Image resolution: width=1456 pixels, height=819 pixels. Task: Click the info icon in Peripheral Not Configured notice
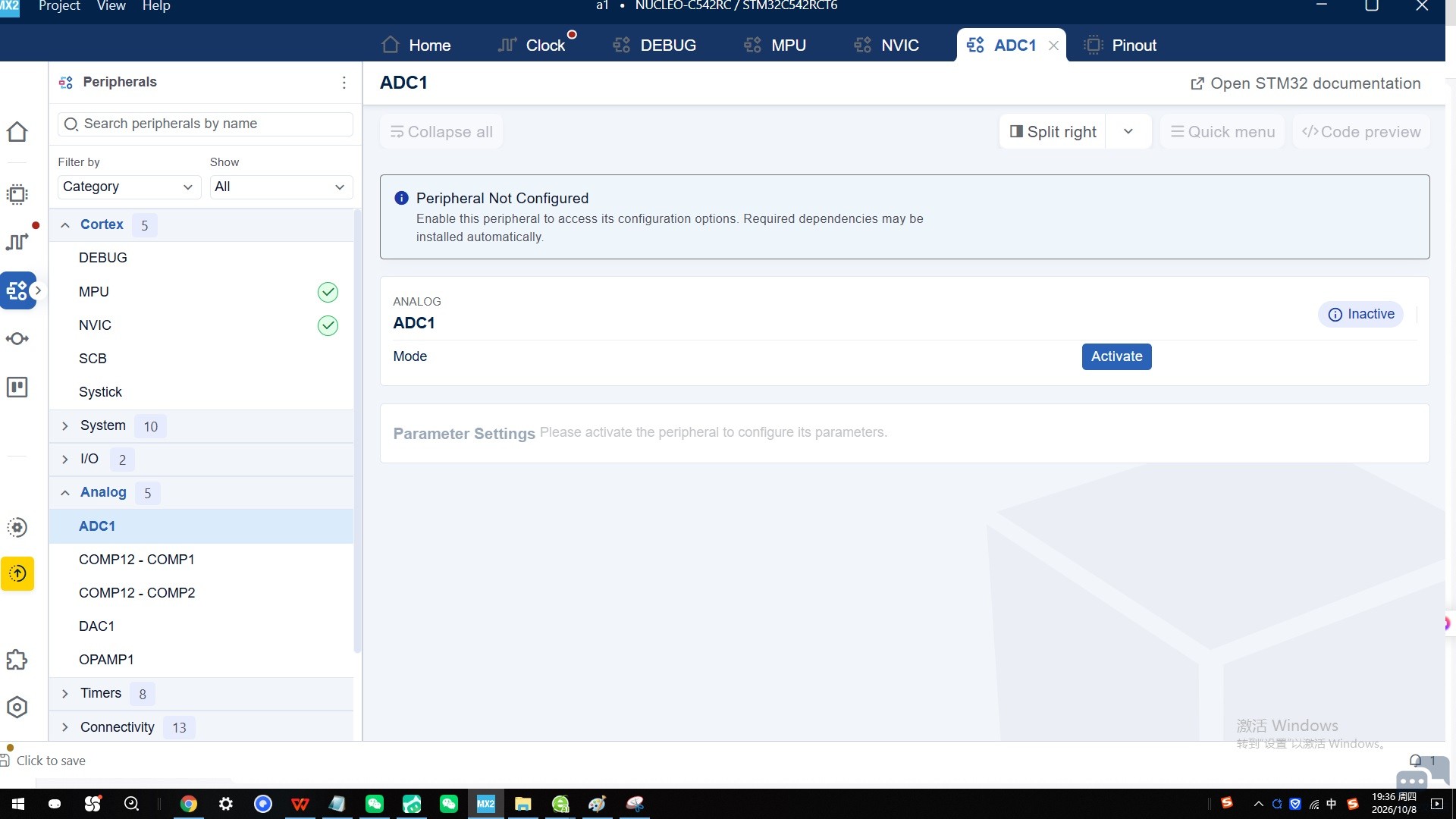click(x=401, y=198)
